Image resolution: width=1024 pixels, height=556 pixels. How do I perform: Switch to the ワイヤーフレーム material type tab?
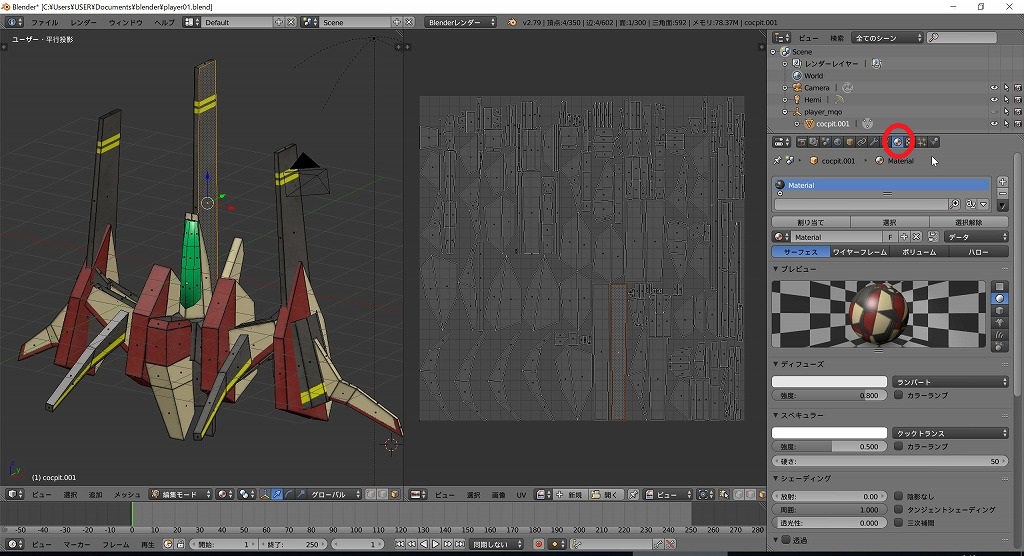pyautogui.click(x=859, y=252)
